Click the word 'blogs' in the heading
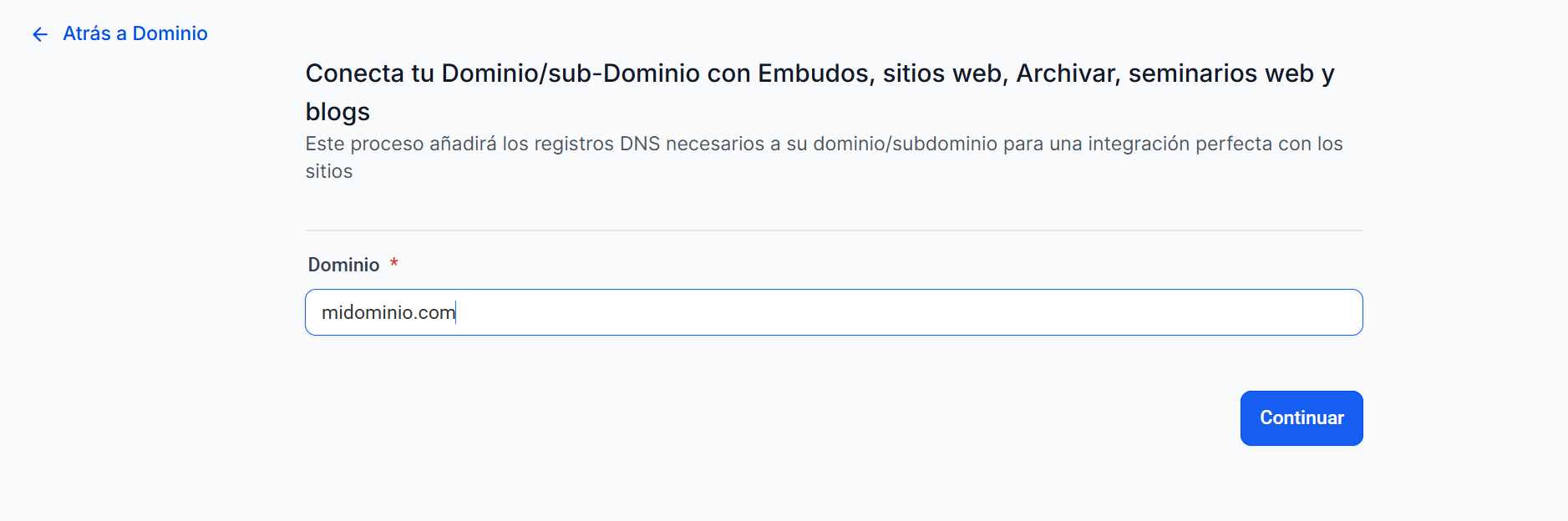1568x521 pixels. 337,112
